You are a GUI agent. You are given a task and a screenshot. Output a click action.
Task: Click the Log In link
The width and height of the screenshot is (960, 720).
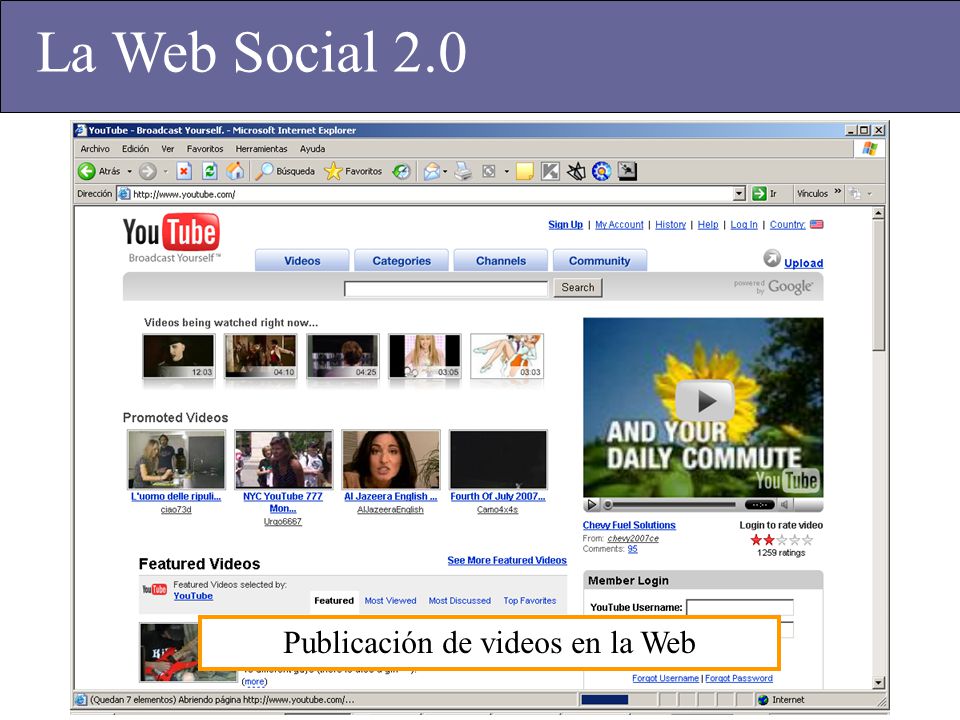pos(744,225)
